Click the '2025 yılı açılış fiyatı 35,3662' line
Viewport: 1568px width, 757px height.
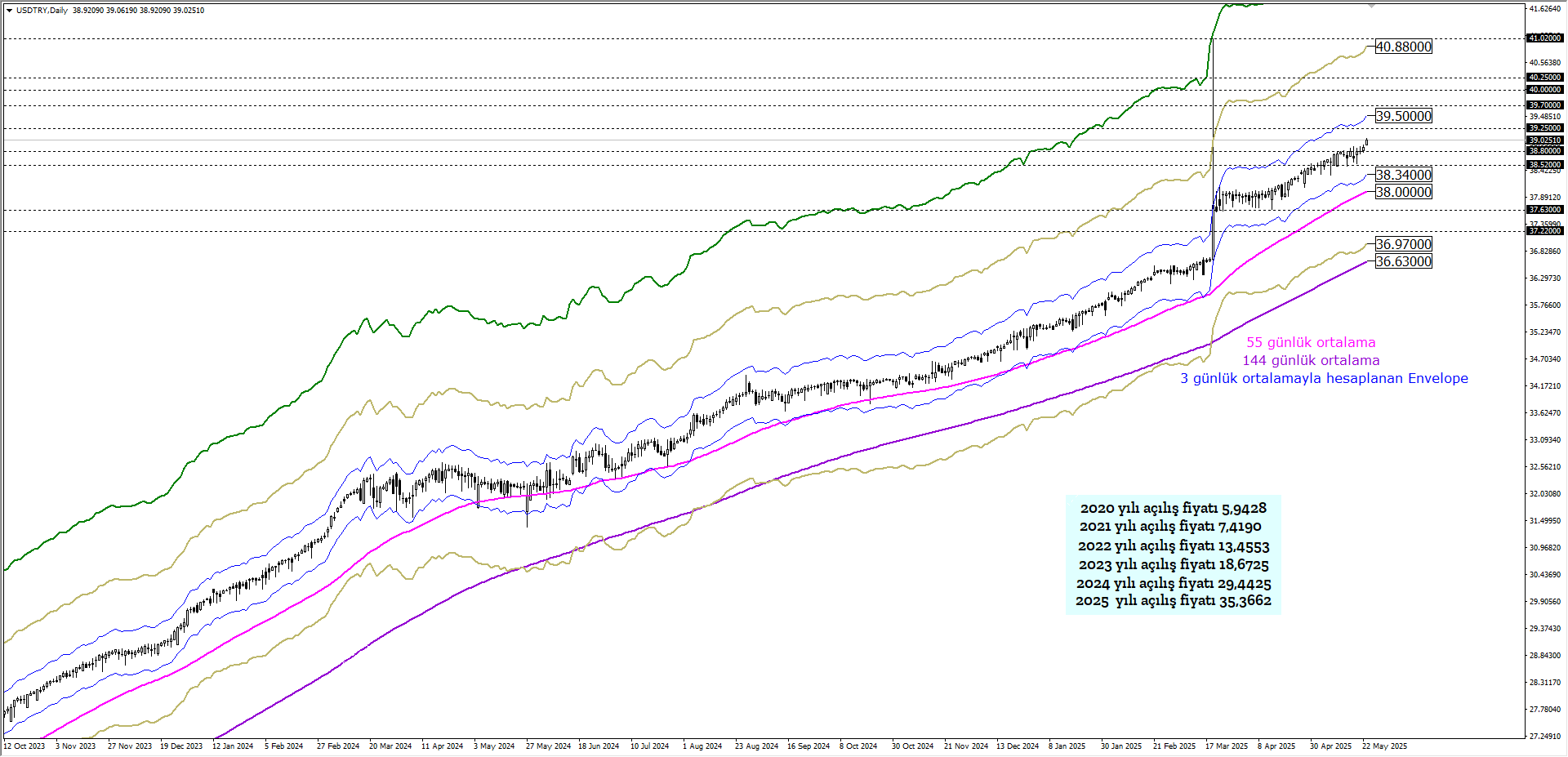coord(1174,601)
